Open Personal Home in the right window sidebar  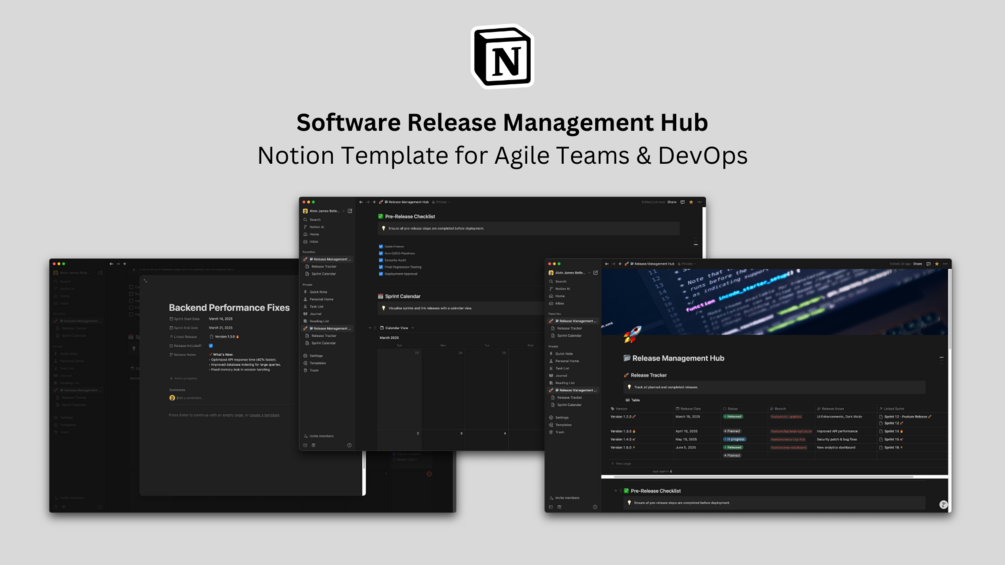564,361
